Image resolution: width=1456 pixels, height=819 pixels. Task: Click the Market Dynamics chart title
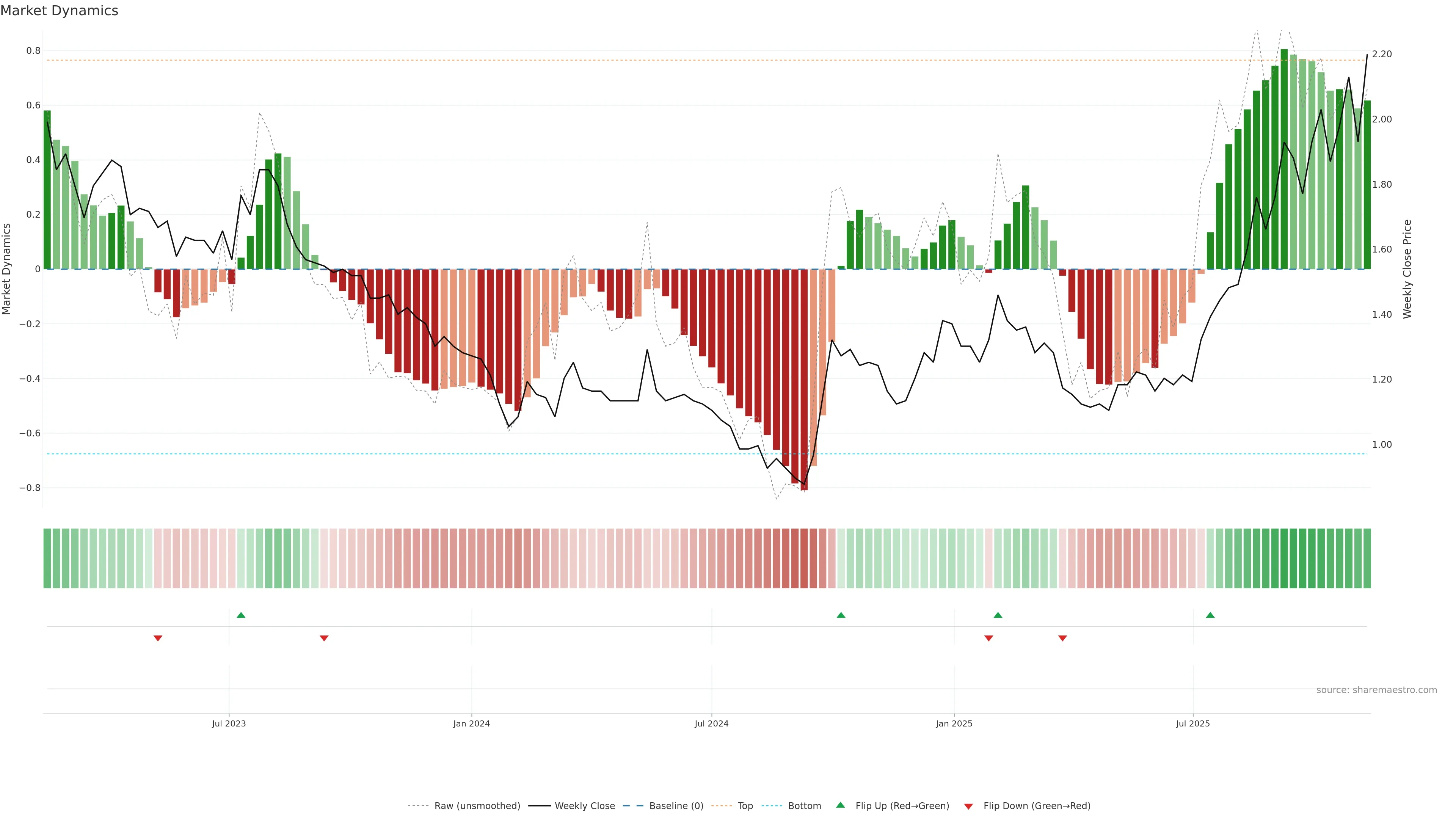[60, 11]
